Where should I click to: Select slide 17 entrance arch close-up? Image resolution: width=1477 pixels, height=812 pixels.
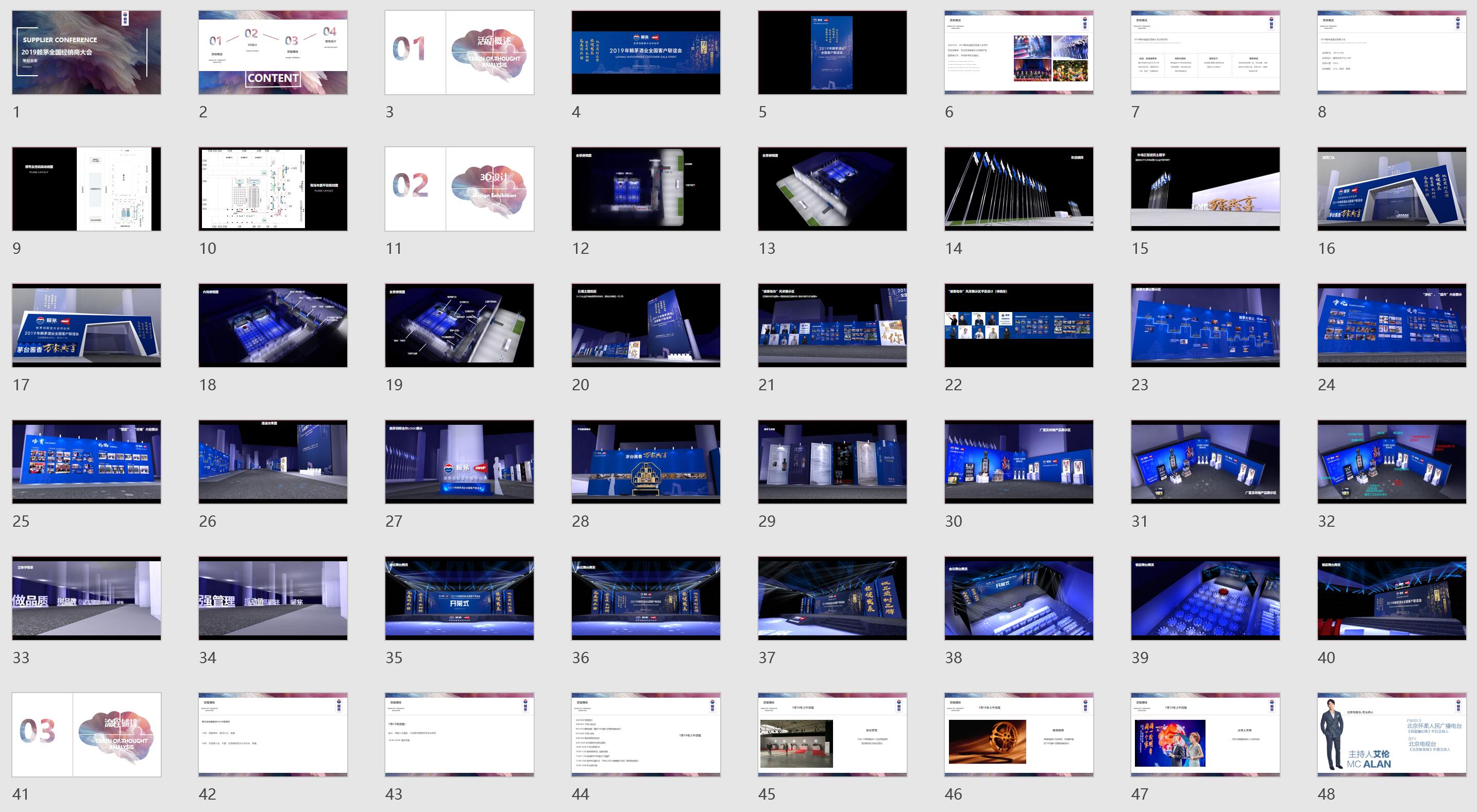87,325
